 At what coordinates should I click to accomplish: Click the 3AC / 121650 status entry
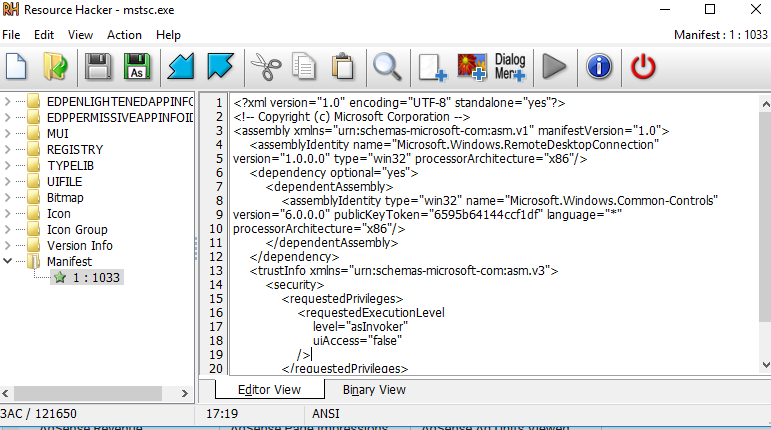point(38,414)
